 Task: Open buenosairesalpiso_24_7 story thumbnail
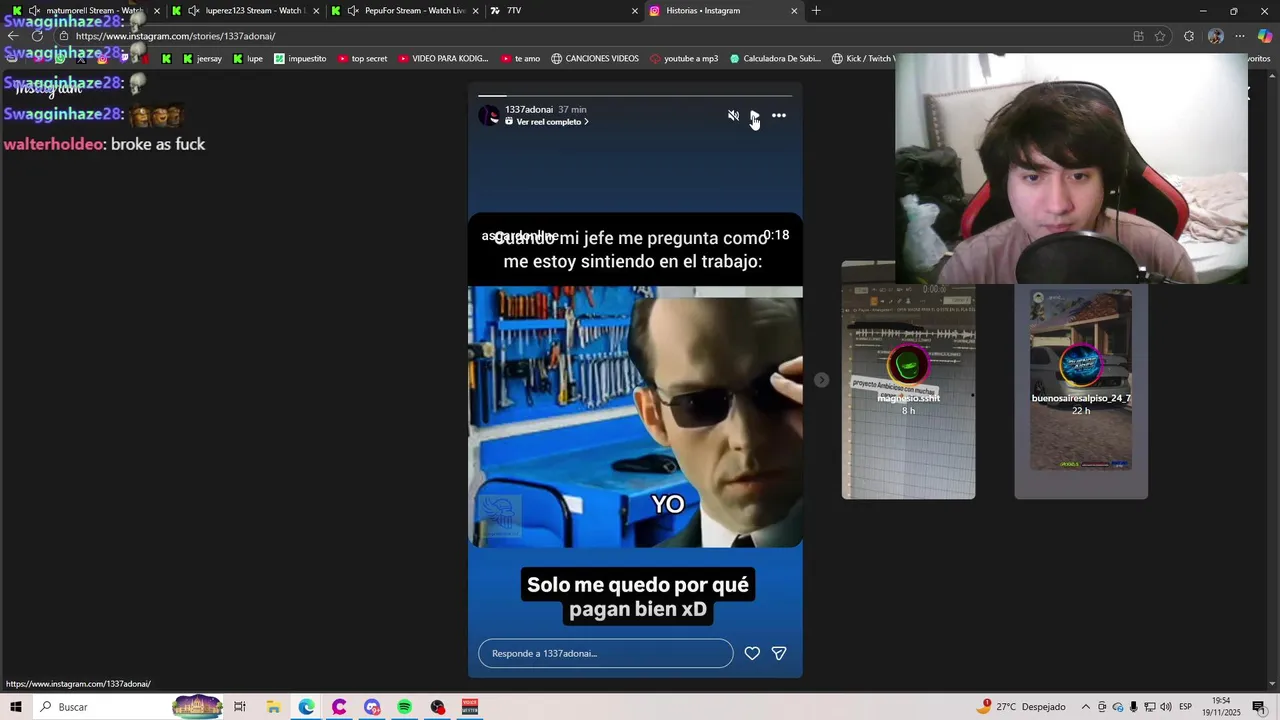click(1081, 392)
